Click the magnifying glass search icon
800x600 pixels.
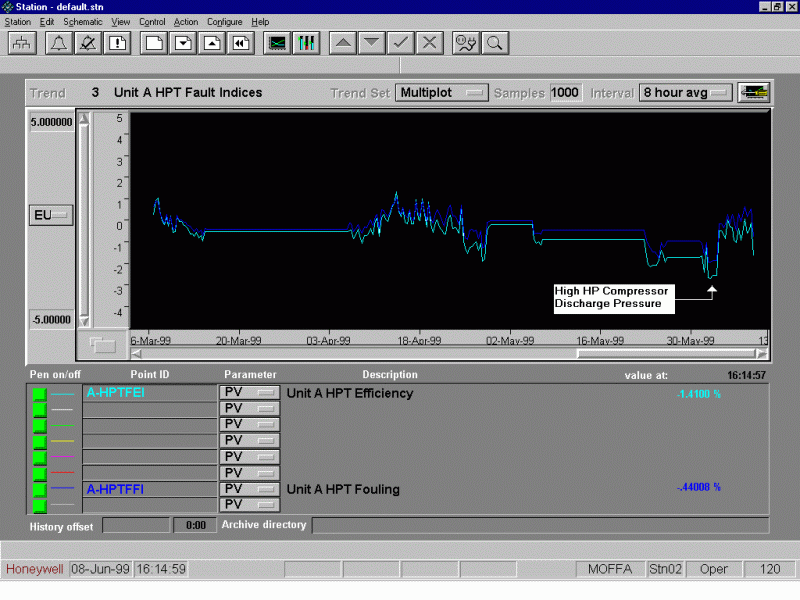pyautogui.click(x=494, y=43)
